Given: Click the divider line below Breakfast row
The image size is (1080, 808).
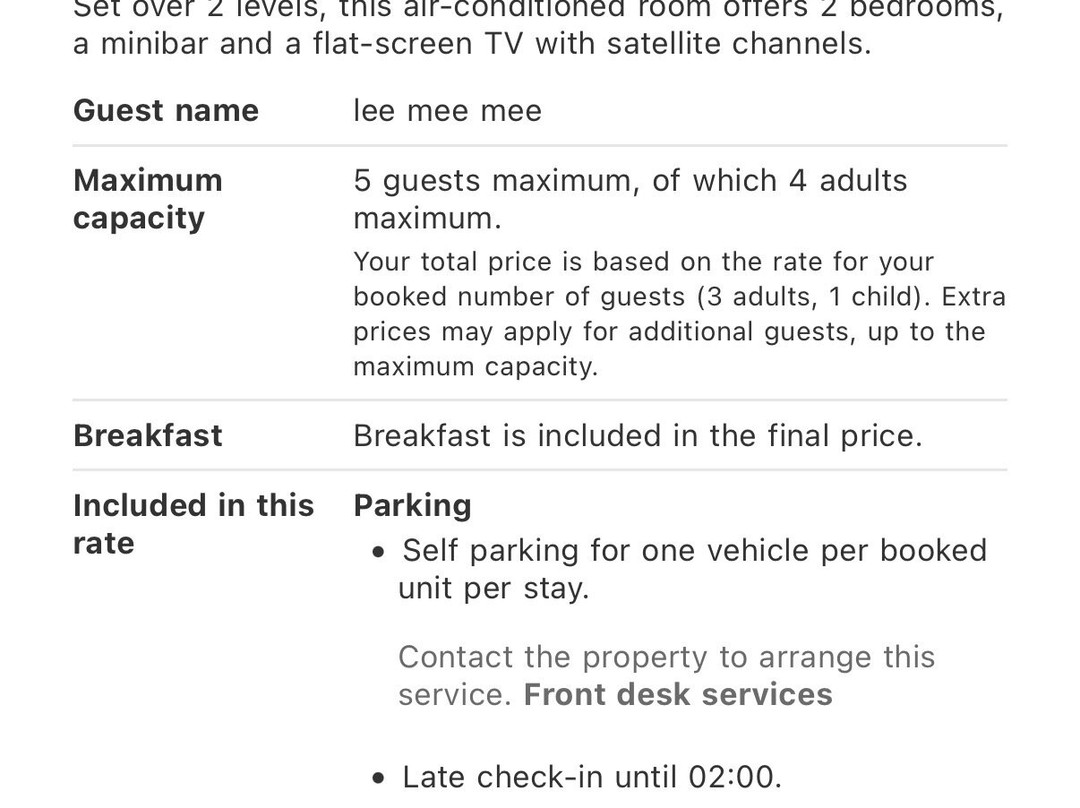Looking at the screenshot, I should tap(540, 470).
